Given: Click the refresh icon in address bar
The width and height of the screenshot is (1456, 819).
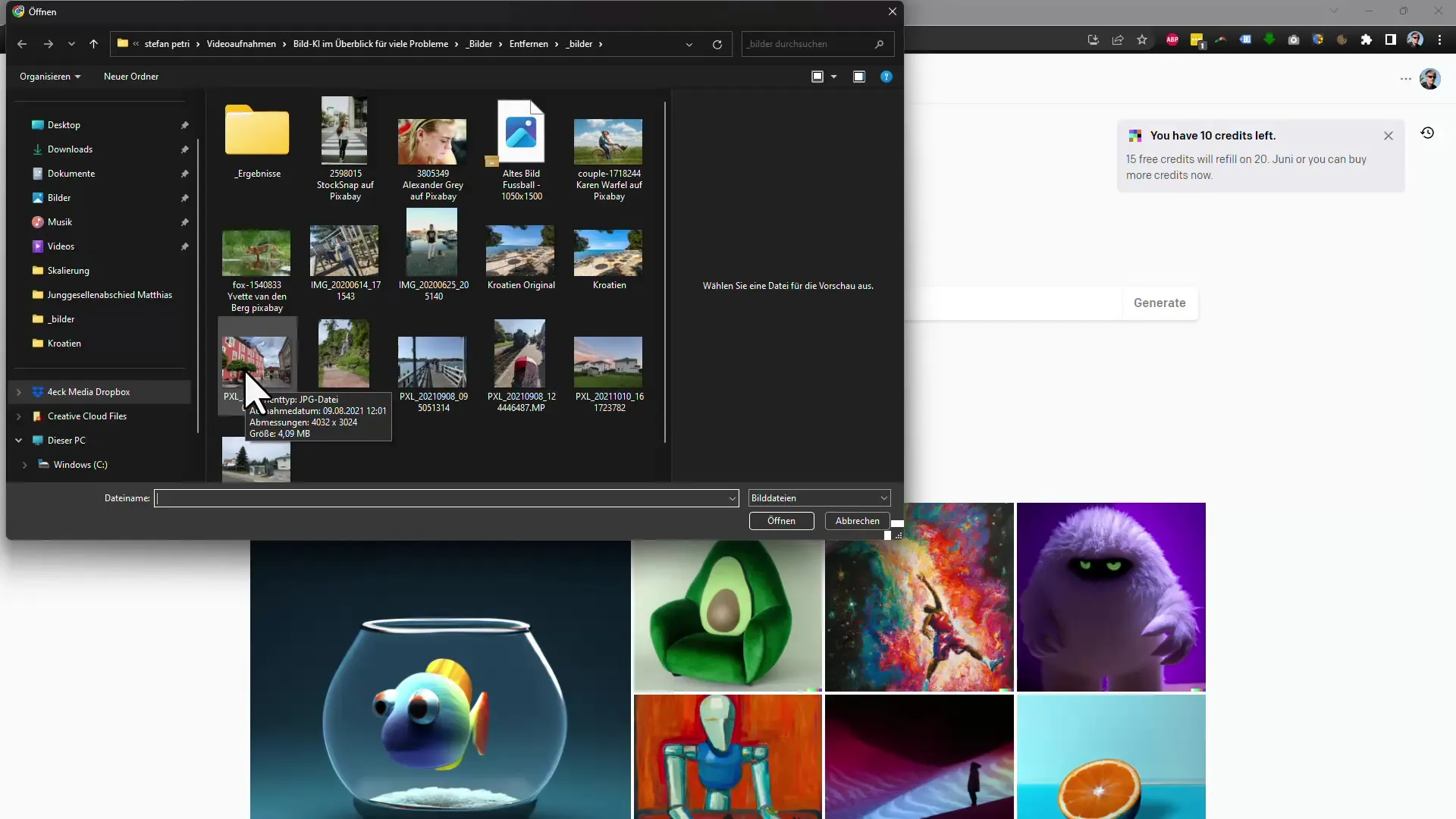Looking at the screenshot, I should (x=718, y=43).
